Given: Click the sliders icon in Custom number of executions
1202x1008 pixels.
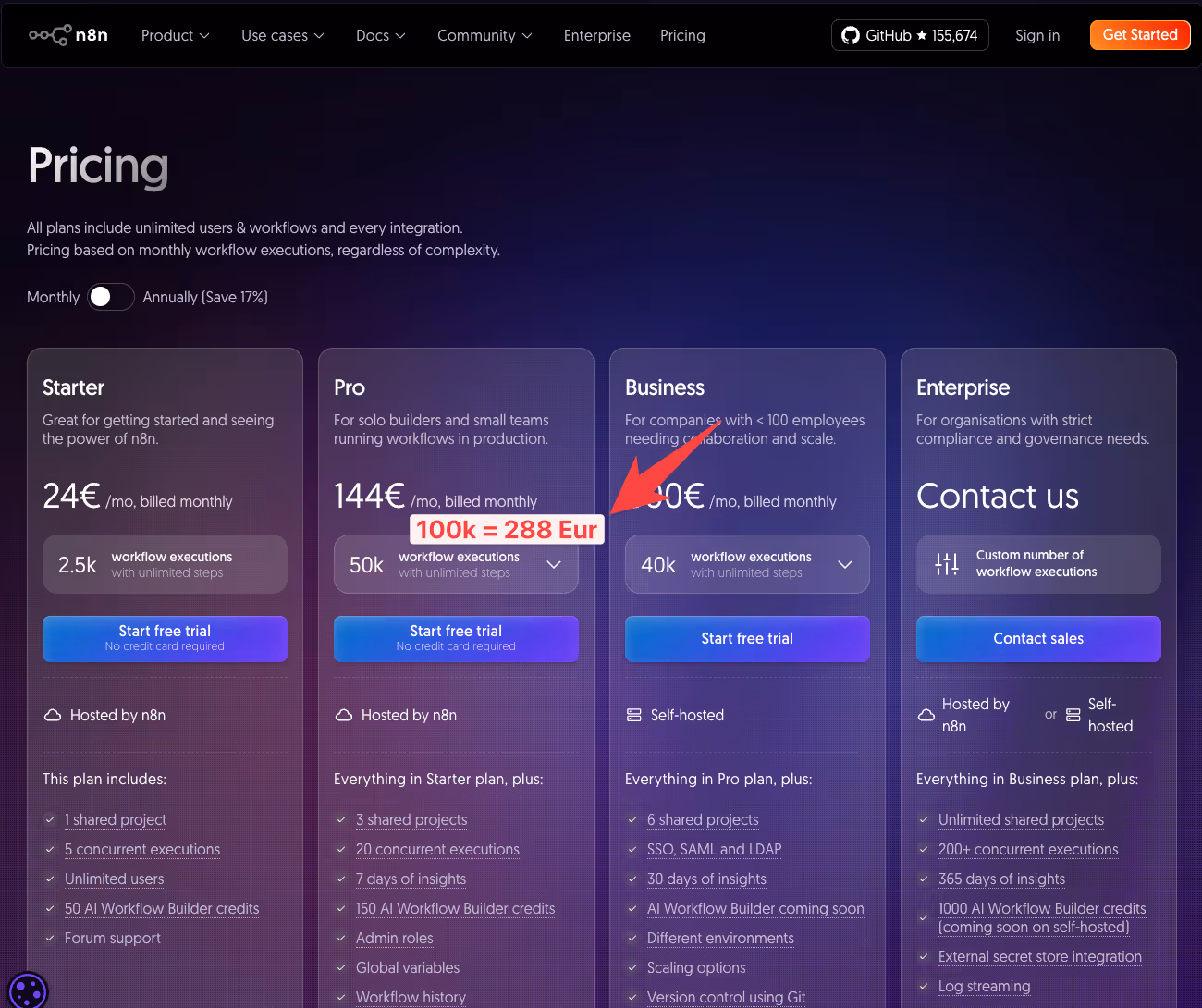Looking at the screenshot, I should pos(947,564).
